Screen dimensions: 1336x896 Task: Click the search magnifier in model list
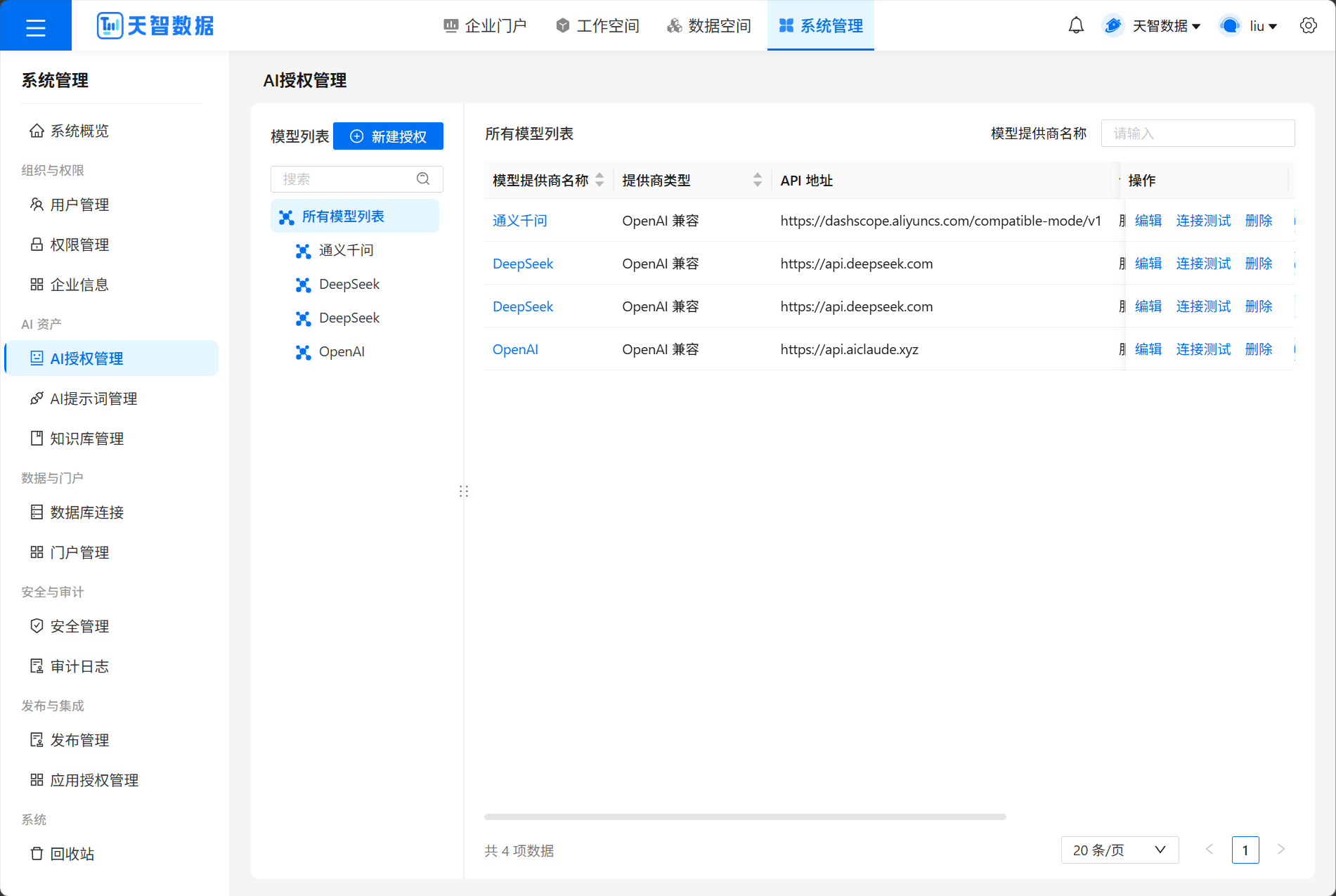(423, 178)
